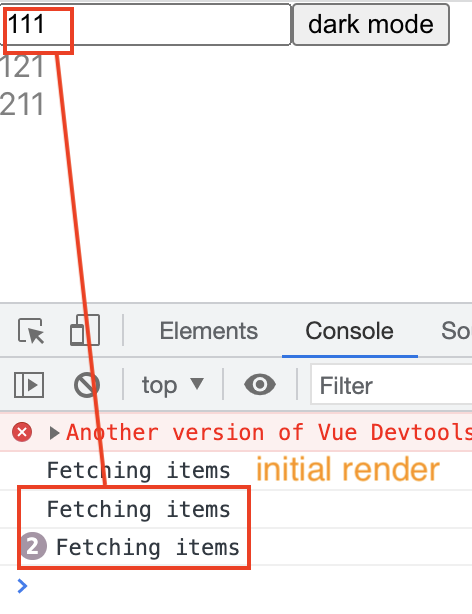Focus the text input containing 111
The width and height of the screenshot is (472, 614).
[146, 25]
